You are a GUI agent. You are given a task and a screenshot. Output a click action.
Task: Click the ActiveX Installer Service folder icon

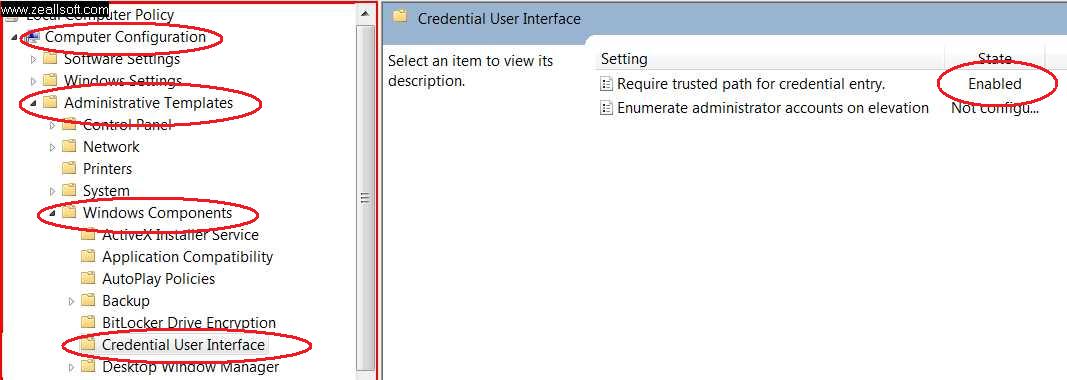[x=88, y=235]
